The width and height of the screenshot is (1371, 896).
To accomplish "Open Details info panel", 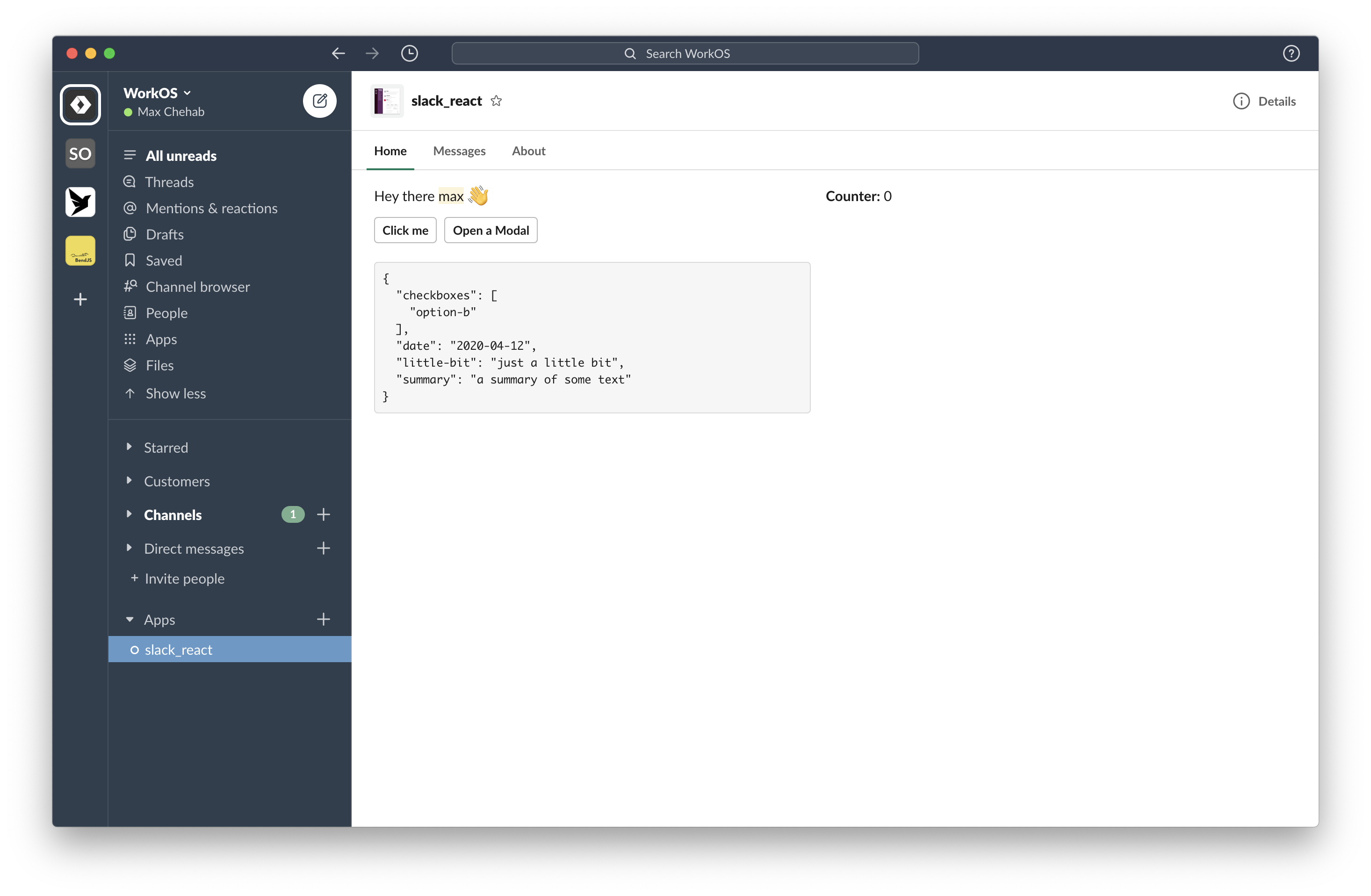I will (x=1264, y=101).
